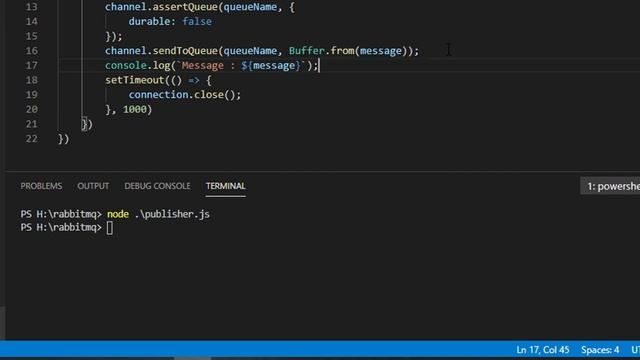This screenshot has height=360, width=640.
Task: Click line number 14 in gutter
Action: click(x=31, y=21)
